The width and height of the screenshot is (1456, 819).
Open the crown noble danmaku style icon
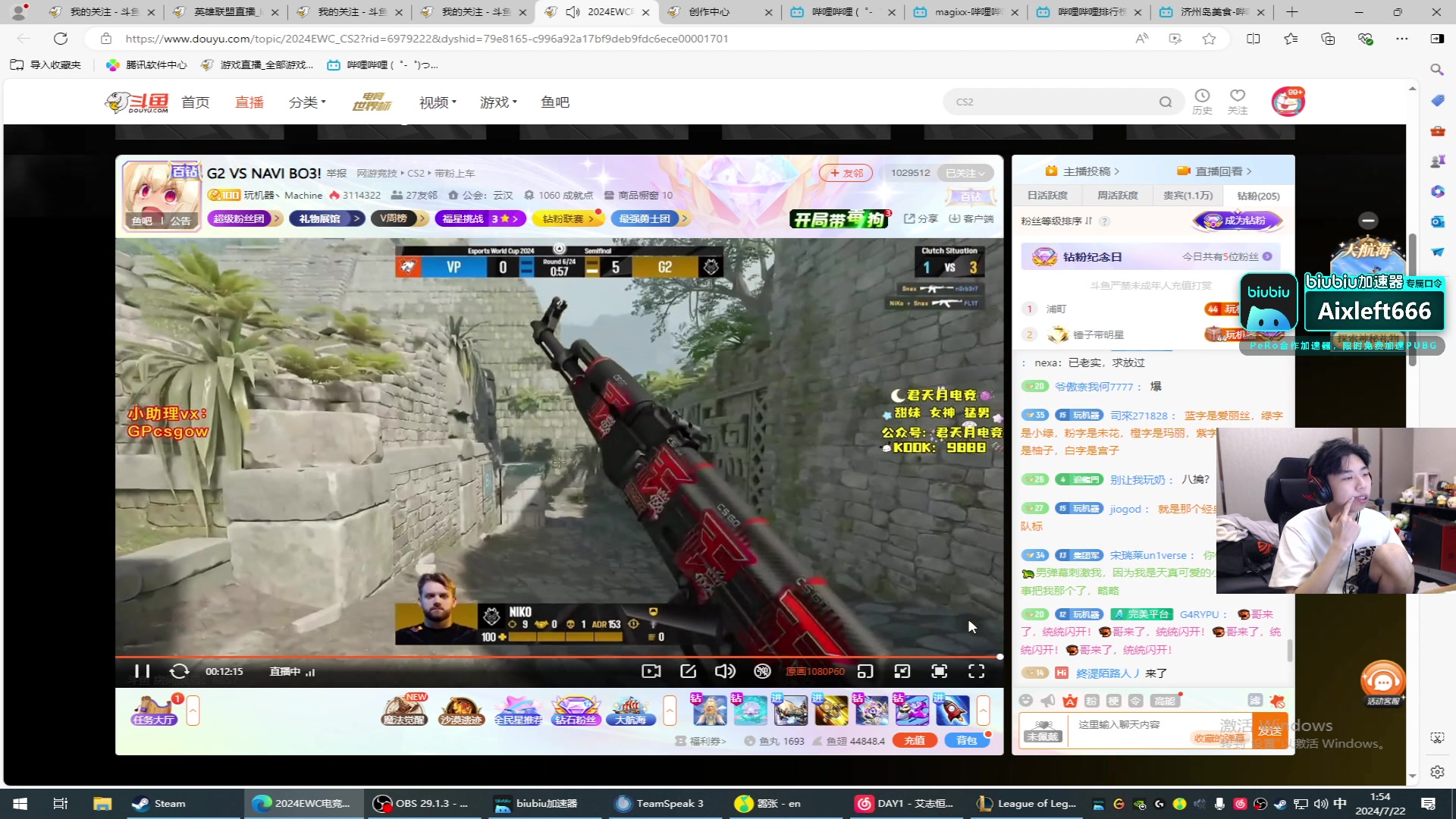1070,701
